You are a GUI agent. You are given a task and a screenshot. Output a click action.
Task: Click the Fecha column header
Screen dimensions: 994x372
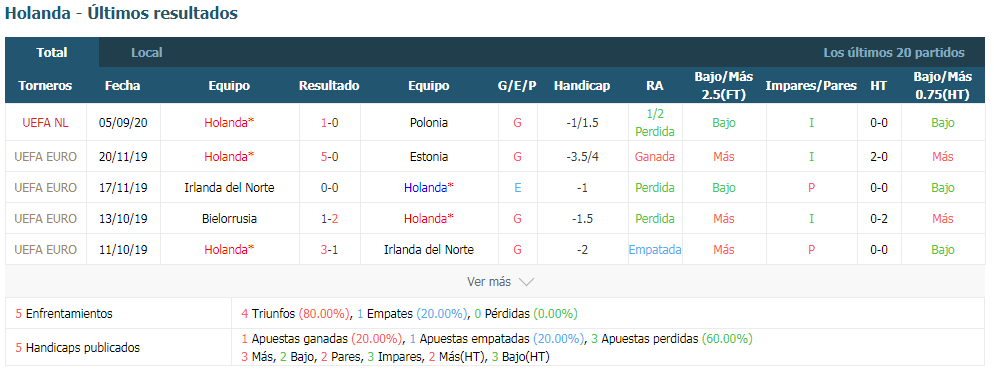tap(123, 86)
